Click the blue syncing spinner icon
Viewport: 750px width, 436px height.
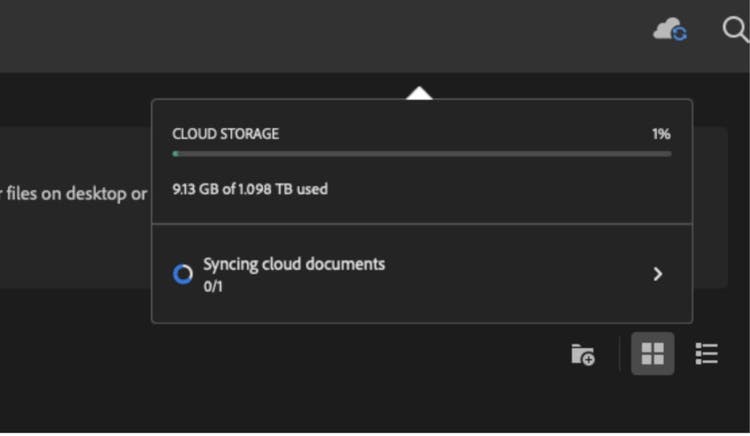[182, 274]
